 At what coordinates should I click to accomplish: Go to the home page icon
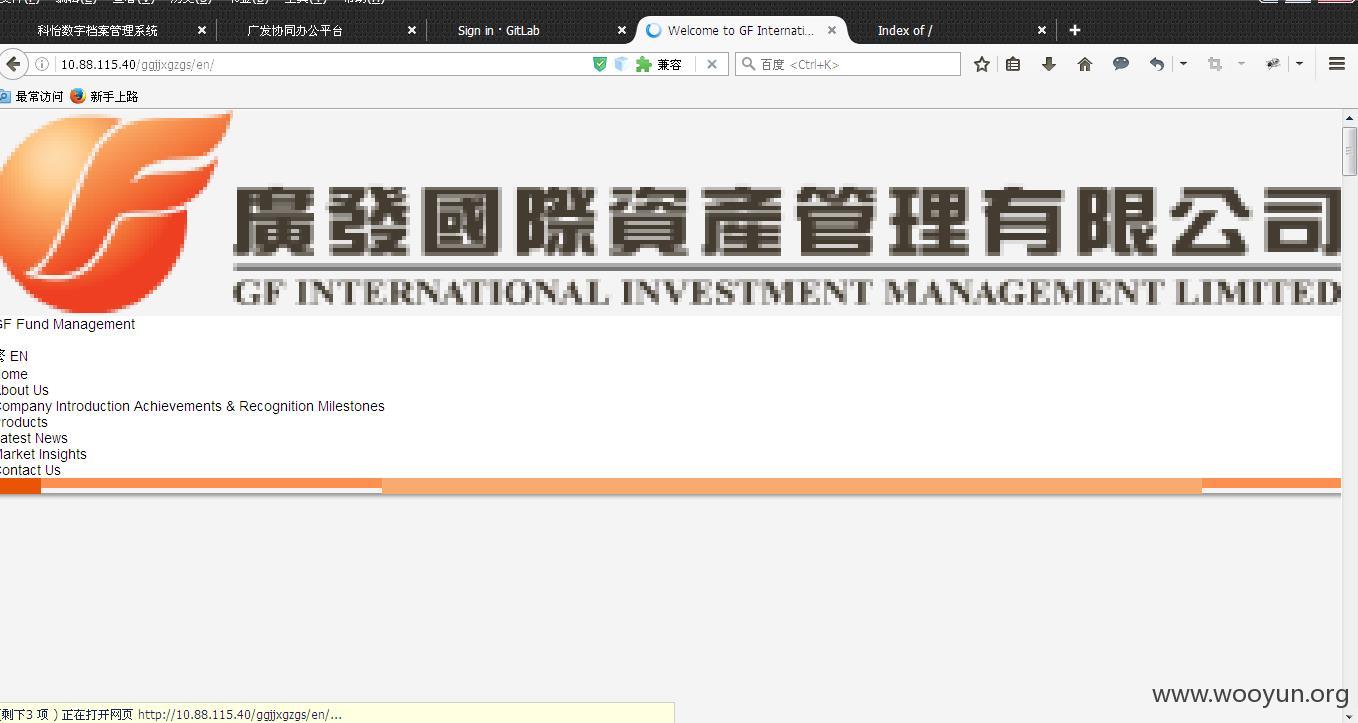pos(1085,64)
